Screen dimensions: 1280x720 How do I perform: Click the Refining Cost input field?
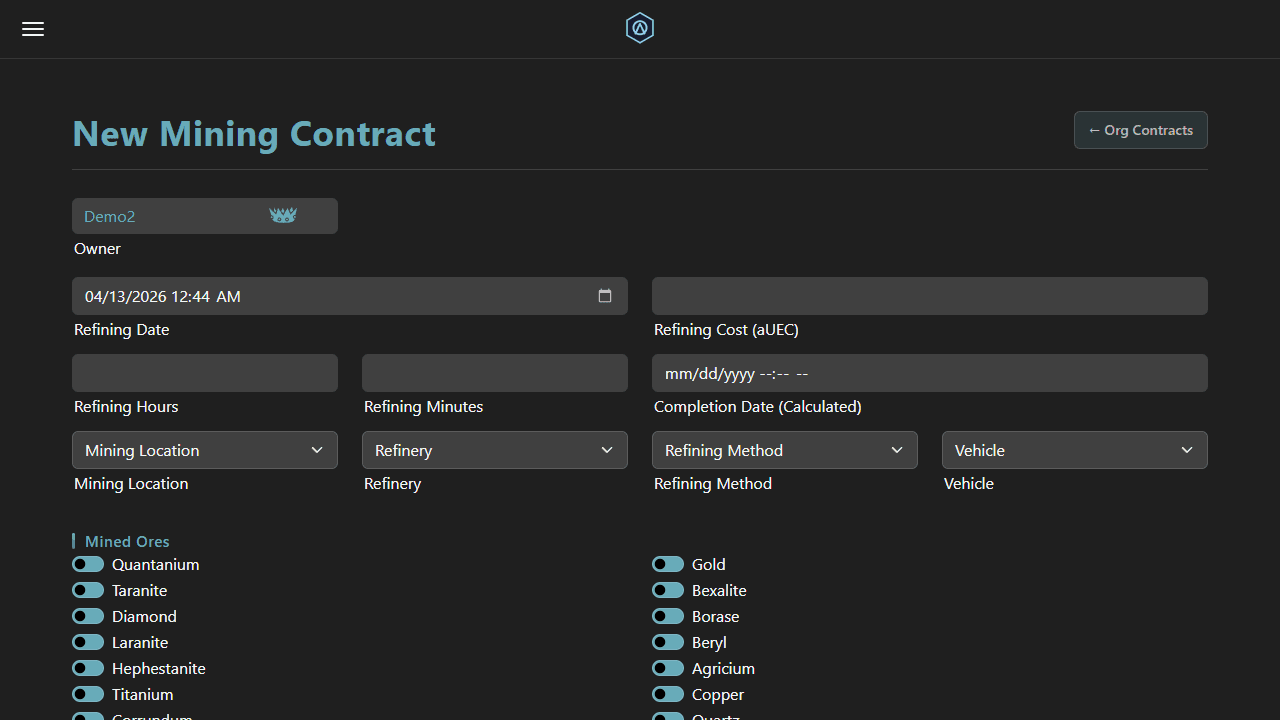[x=929, y=296]
